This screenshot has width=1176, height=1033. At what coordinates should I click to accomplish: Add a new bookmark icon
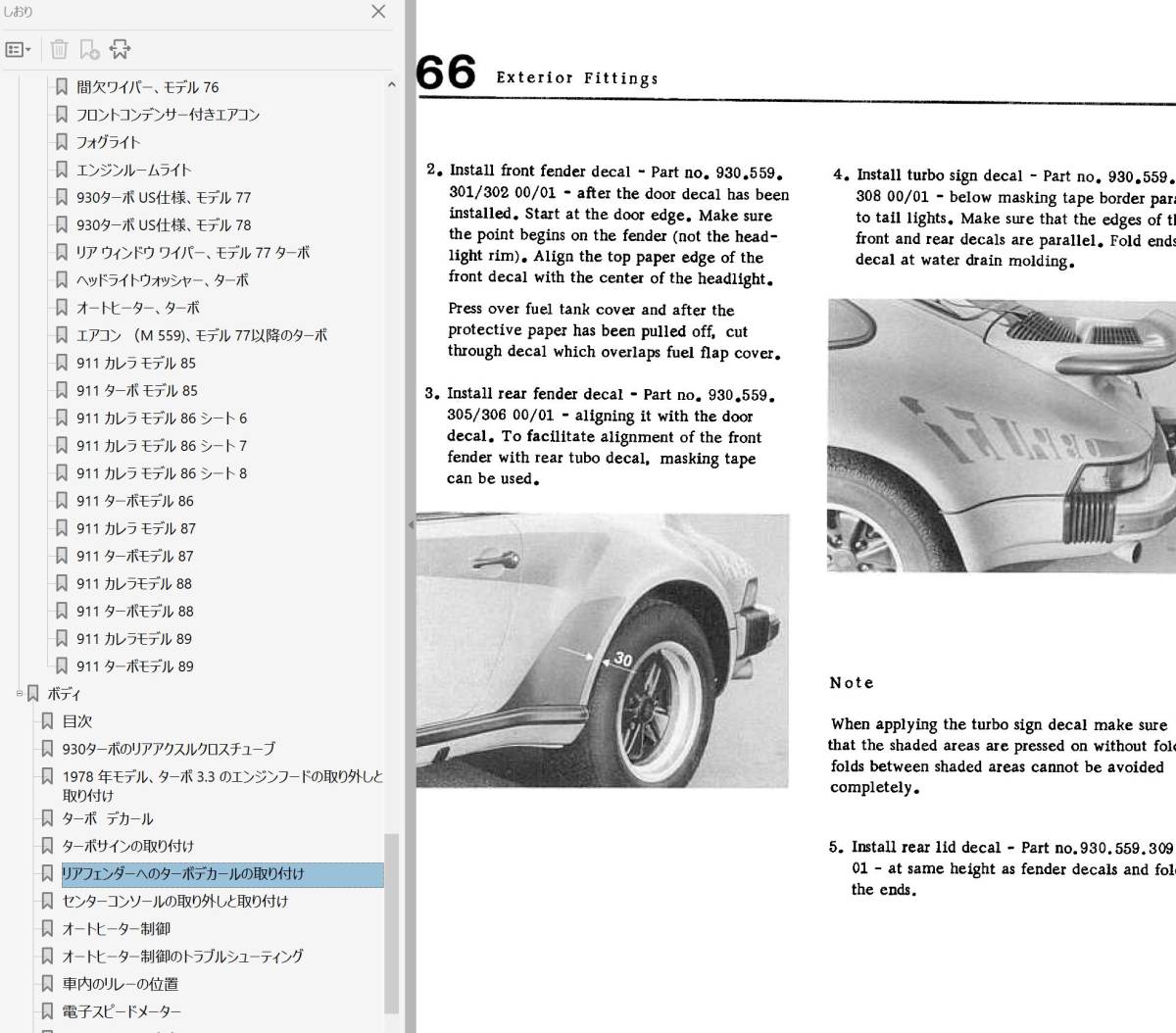(x=89, y=49)
